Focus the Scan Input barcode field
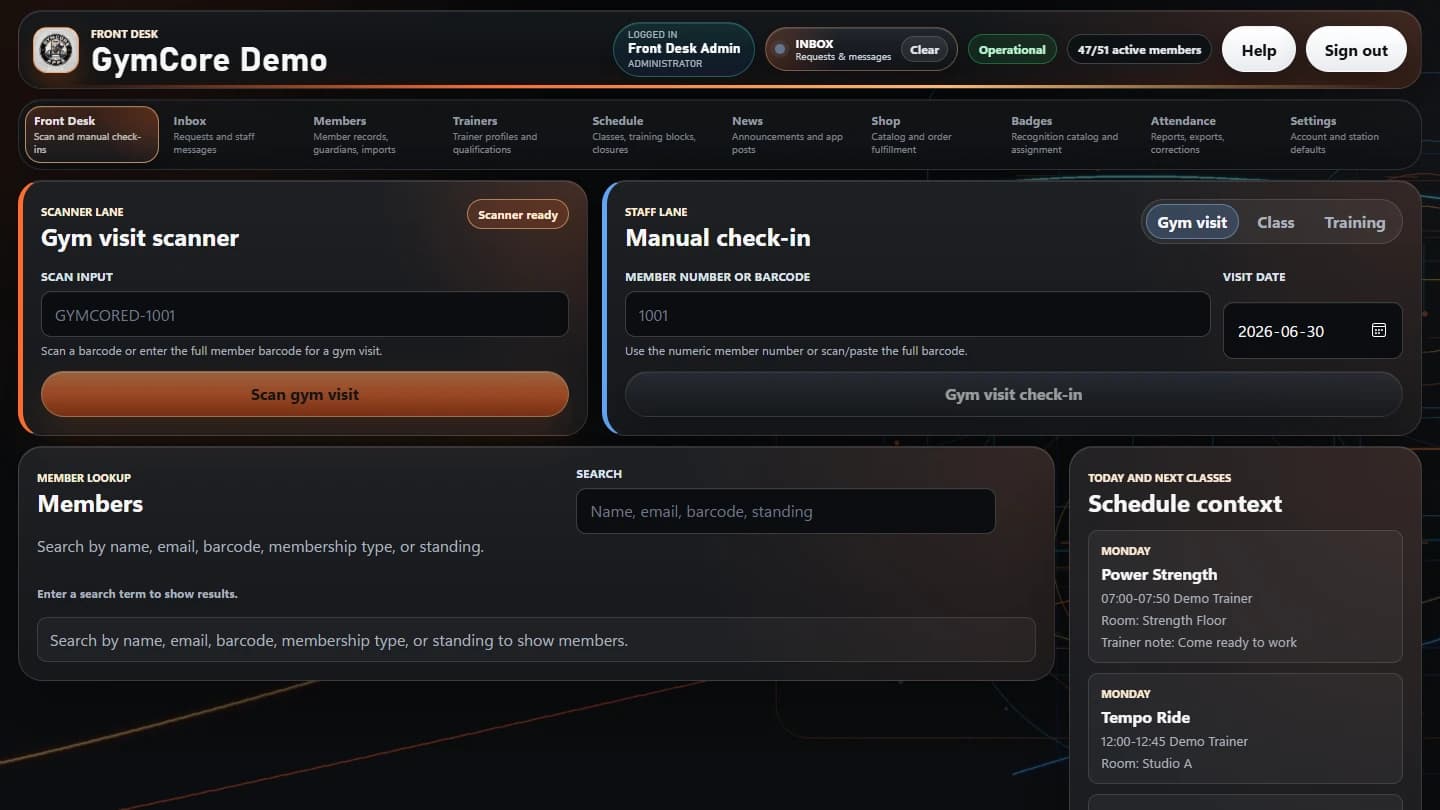Screen dimensions: 1440x810 305,315
